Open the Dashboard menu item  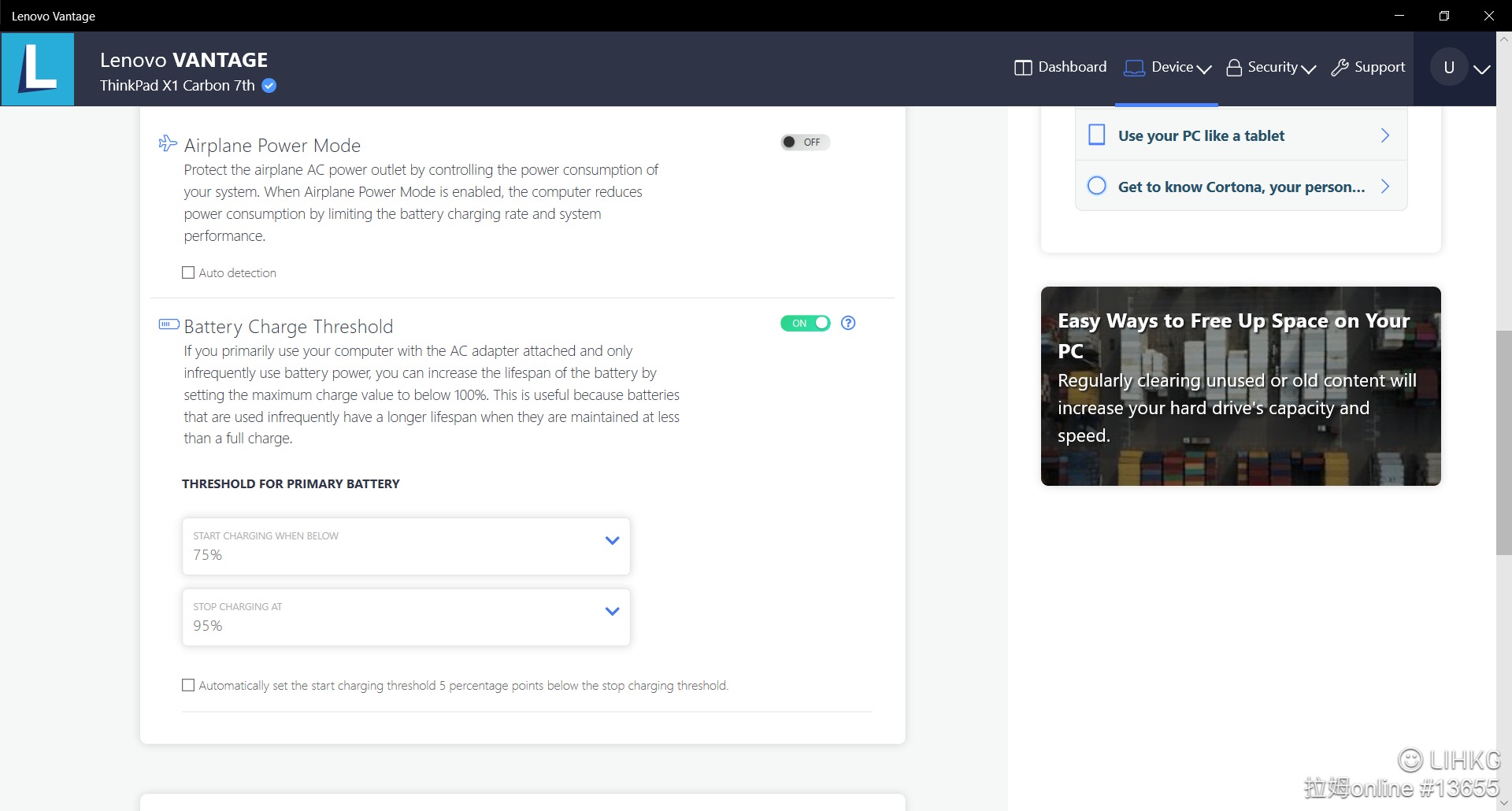(x=1060, y=67)
